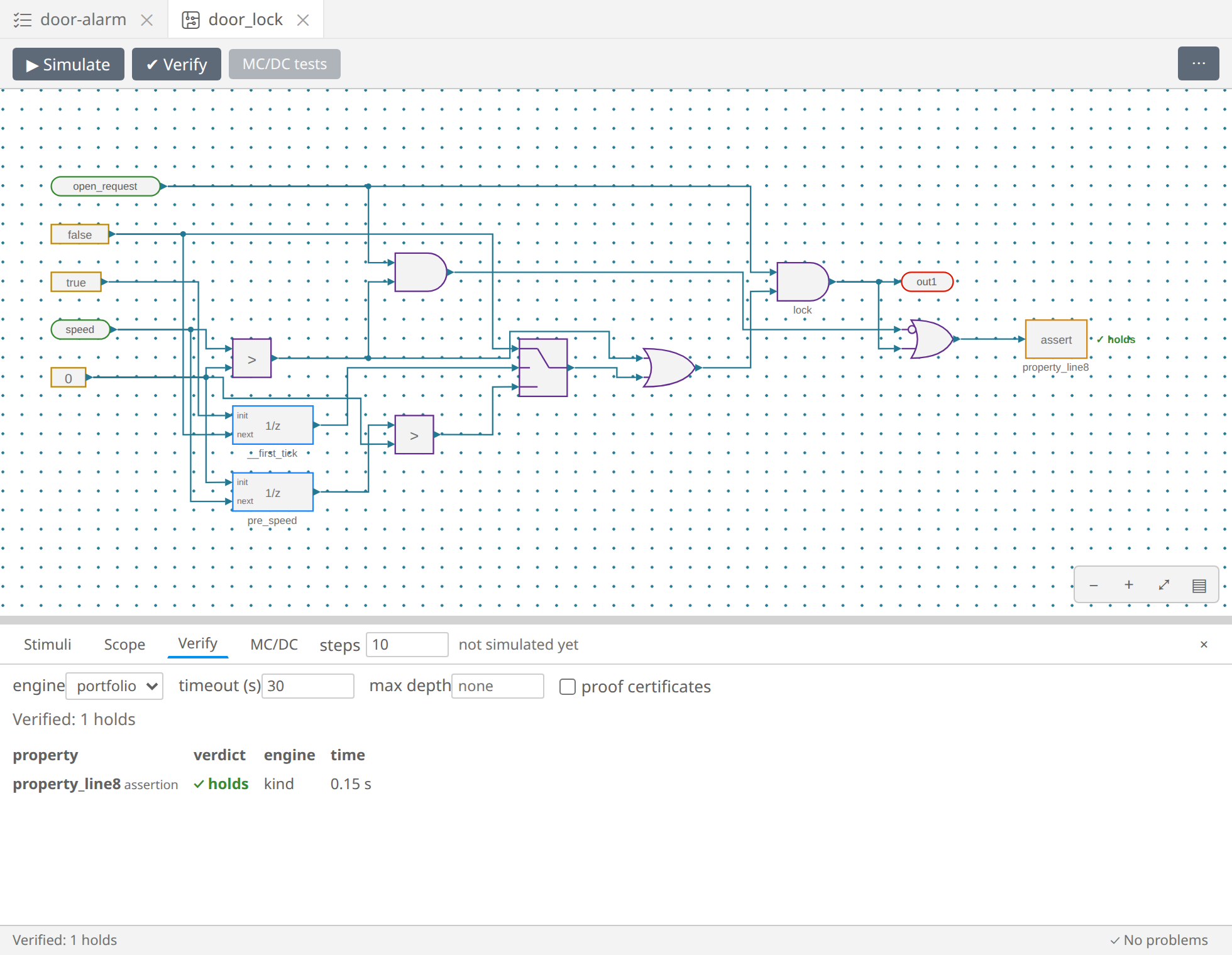Viewport: 1232px width, 955px height.
Task: Select the open_request input port
Action: [105, 186]
